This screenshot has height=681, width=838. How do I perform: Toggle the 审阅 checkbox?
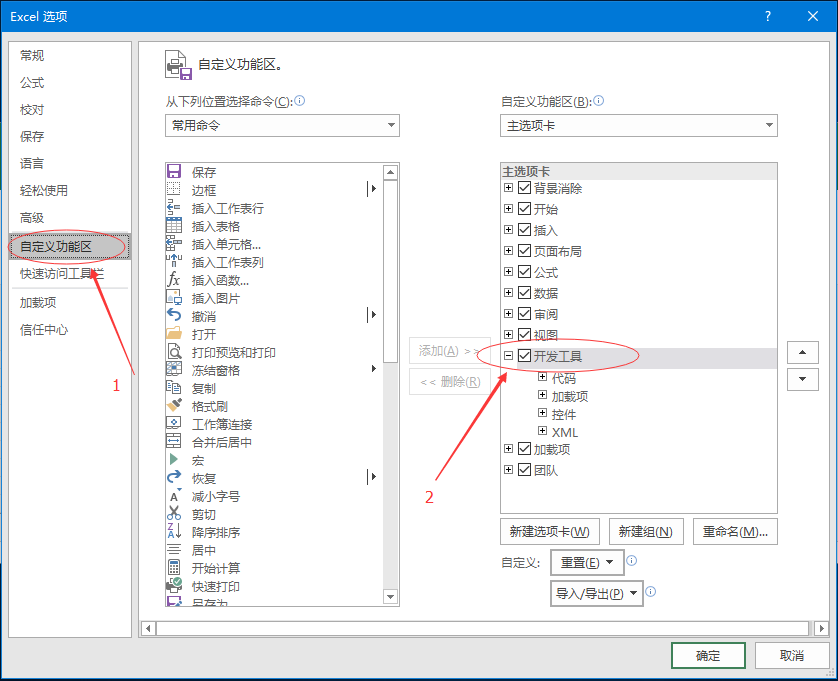click(x=524, y=313)
